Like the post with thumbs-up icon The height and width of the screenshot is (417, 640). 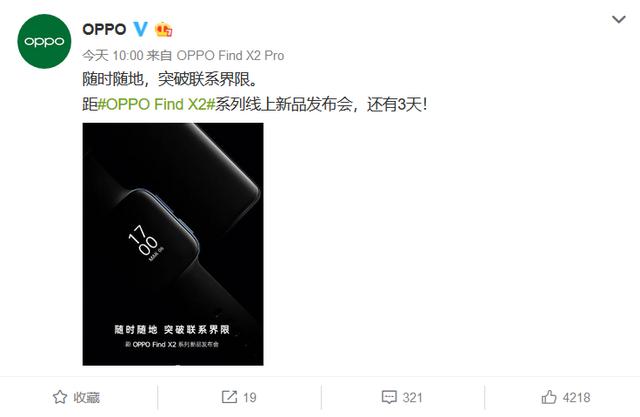point(549,397)
